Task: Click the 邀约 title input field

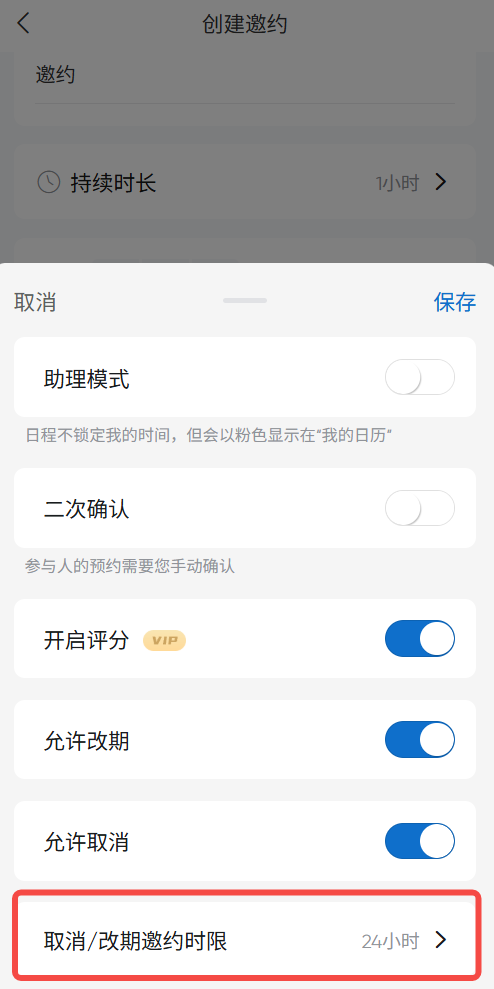Action: pyautogui.click(x=245, y=76)
